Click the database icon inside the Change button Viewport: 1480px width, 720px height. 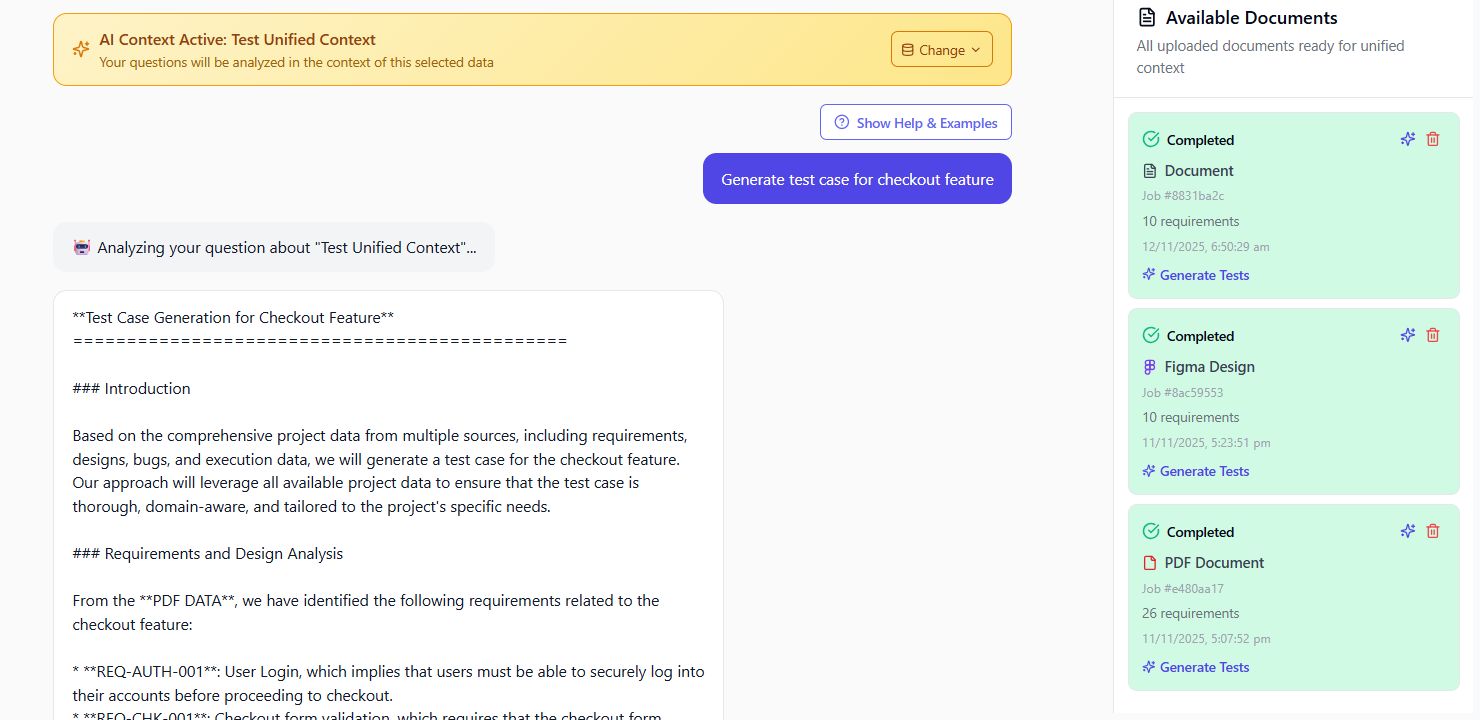908,48
